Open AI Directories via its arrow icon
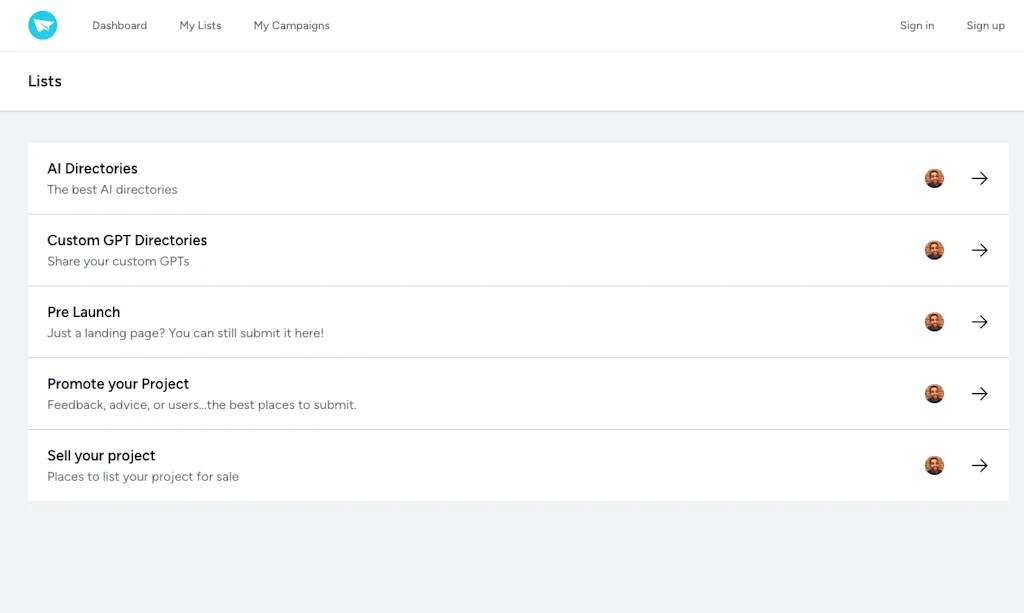1024x613 pixels. [x=979, y=177]
